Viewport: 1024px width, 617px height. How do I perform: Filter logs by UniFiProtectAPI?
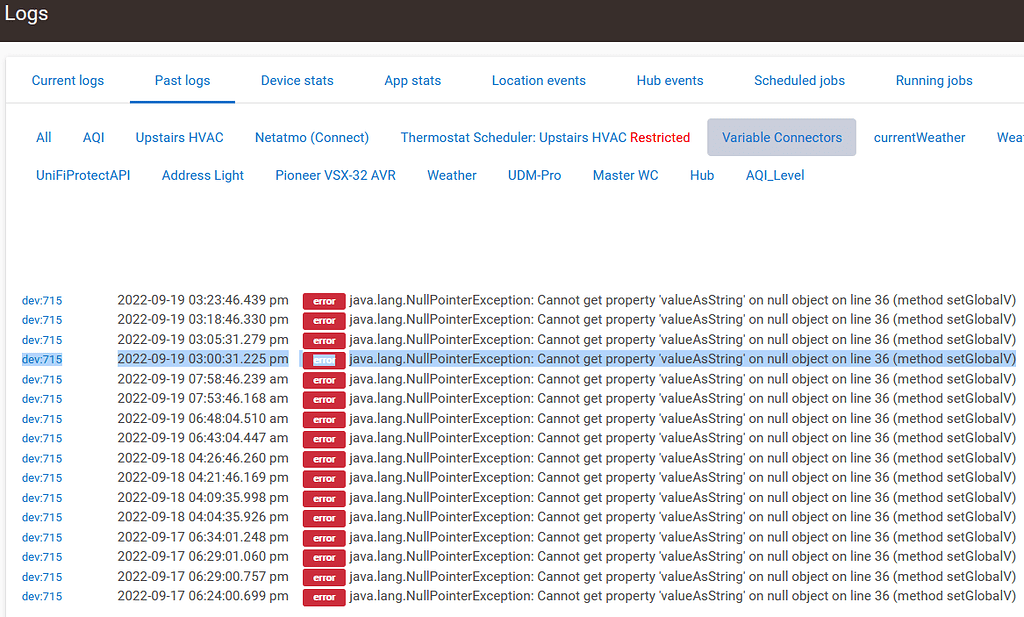(x=83, y=175)
